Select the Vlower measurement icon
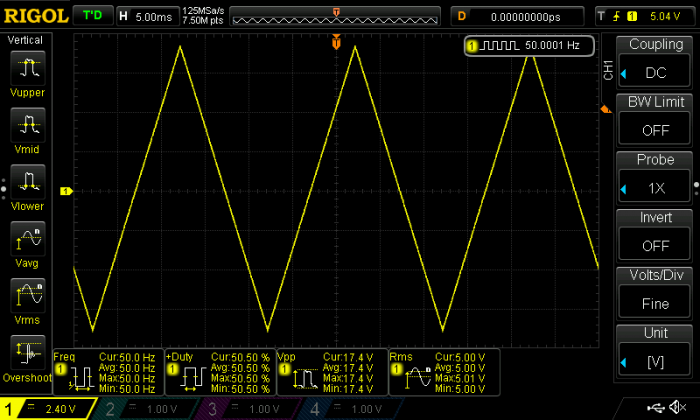The height and width of the screenshot is (420, 700). [28, 182]
